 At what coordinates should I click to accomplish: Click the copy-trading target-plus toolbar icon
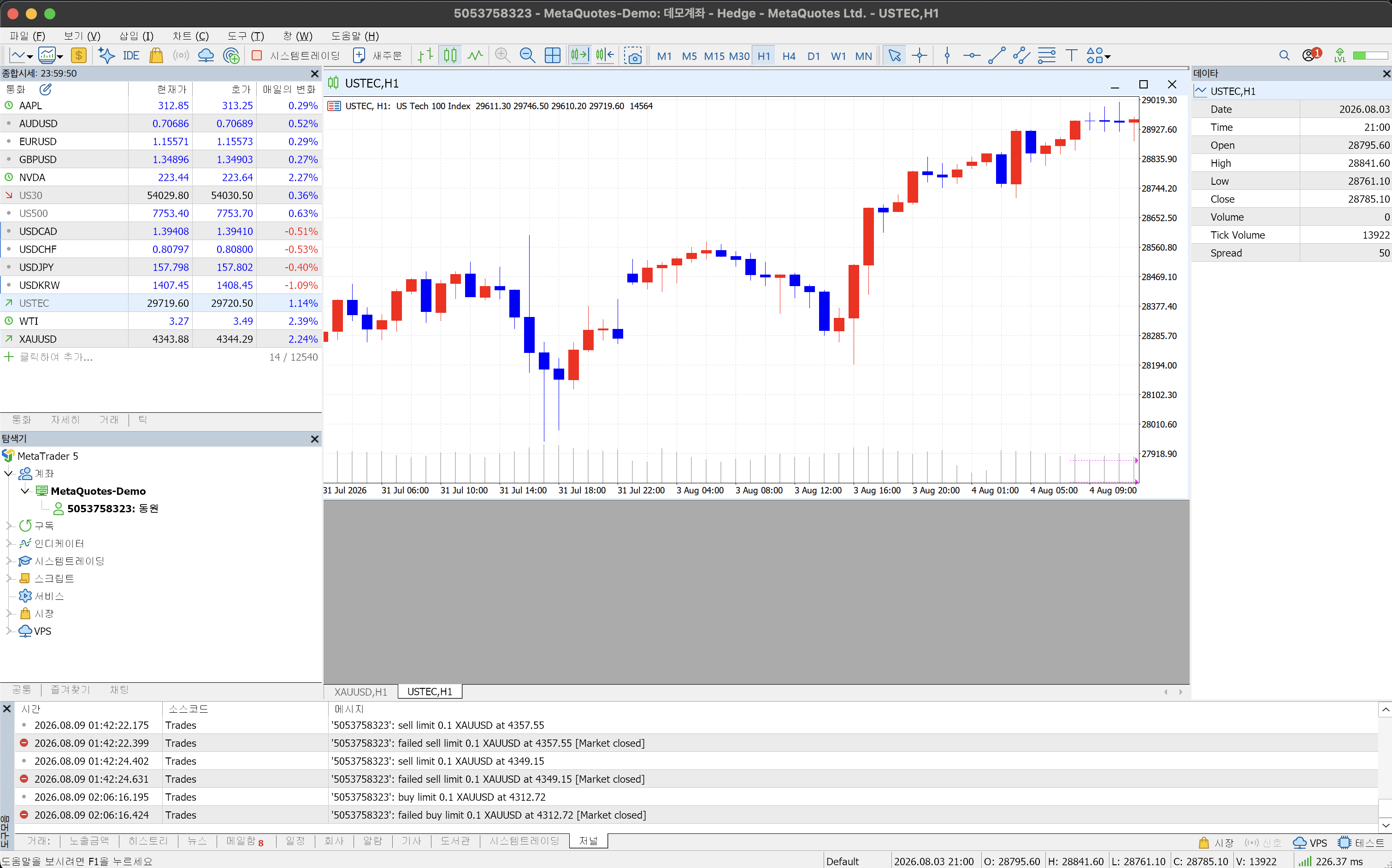[x=231, y=56]
